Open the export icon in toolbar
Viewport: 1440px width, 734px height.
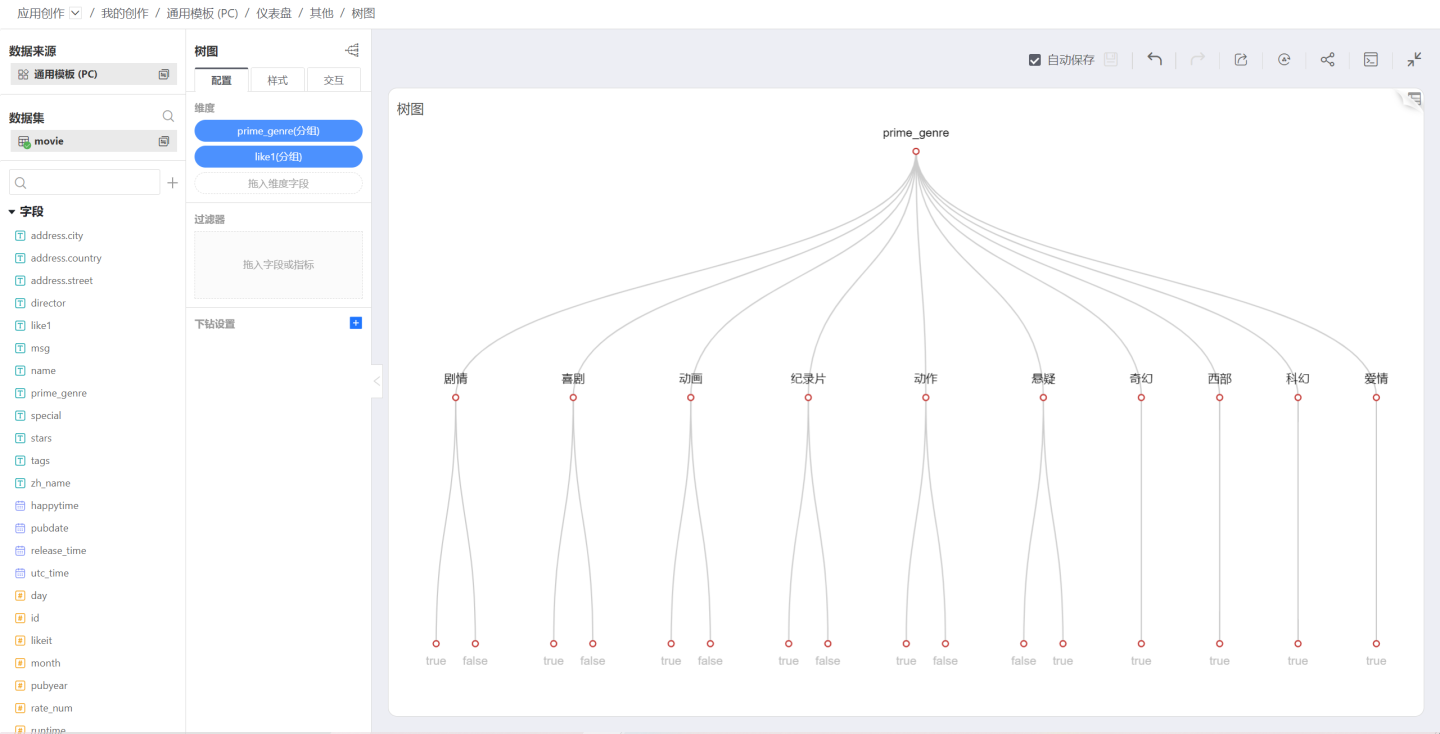click(x=1241, y=60)
